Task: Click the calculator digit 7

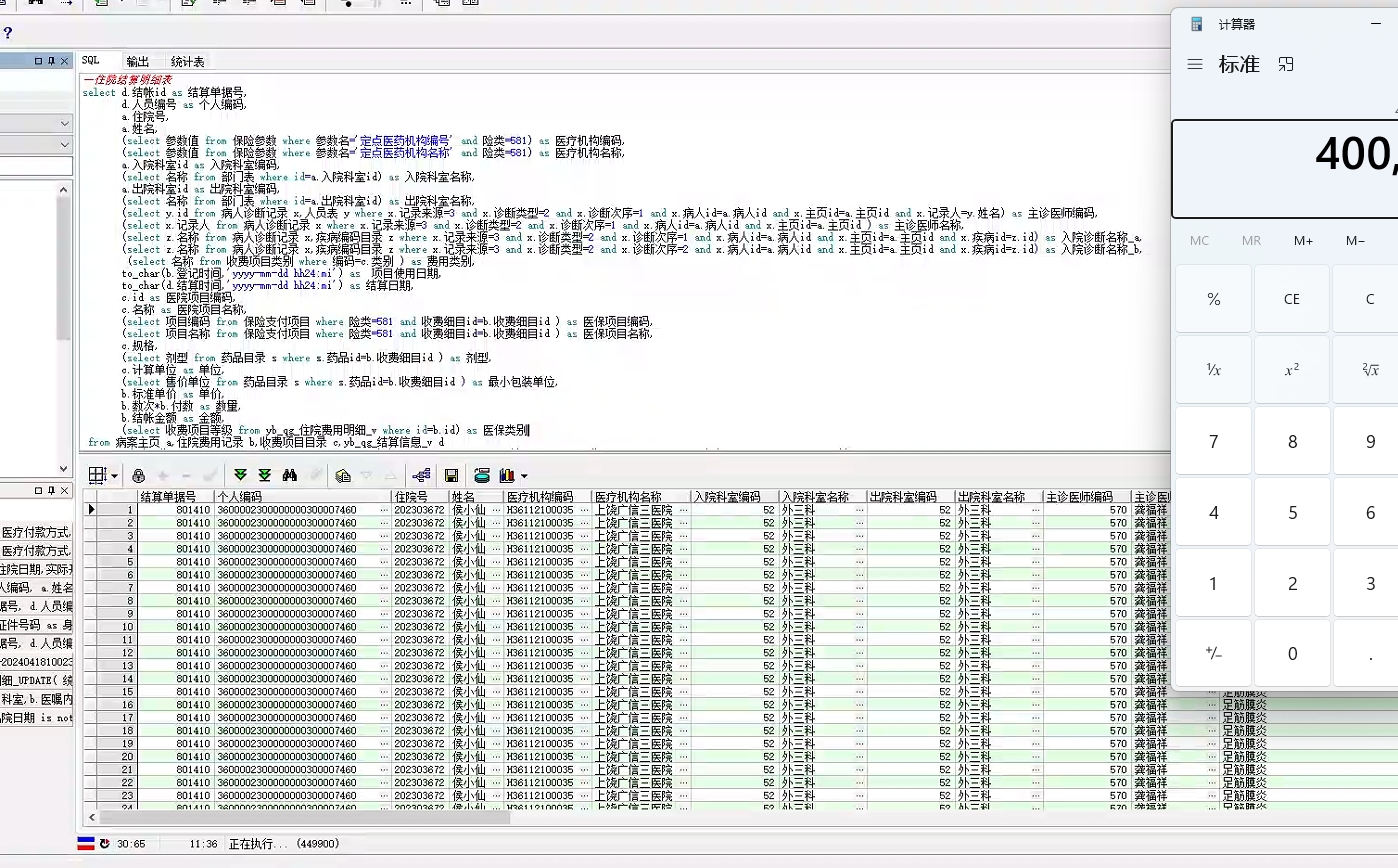Action: 1214,442
